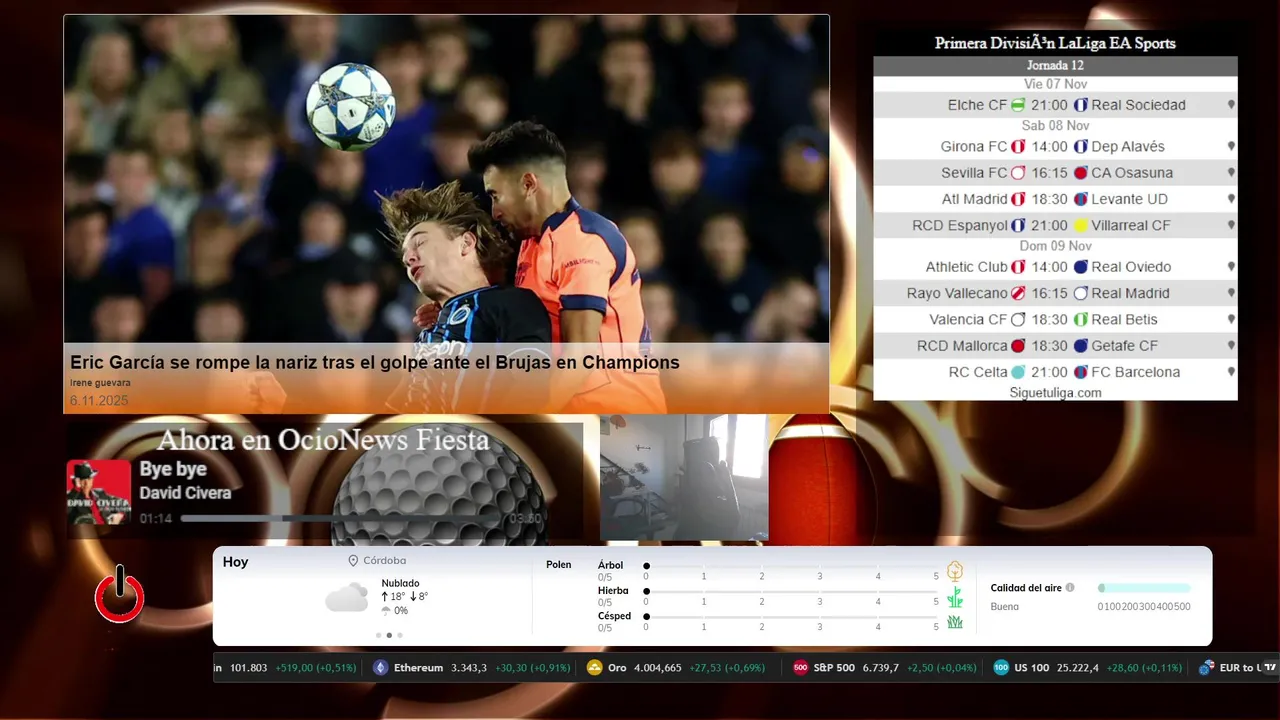Open stadium pin for Girona FC match

[x=1231, y=147]
